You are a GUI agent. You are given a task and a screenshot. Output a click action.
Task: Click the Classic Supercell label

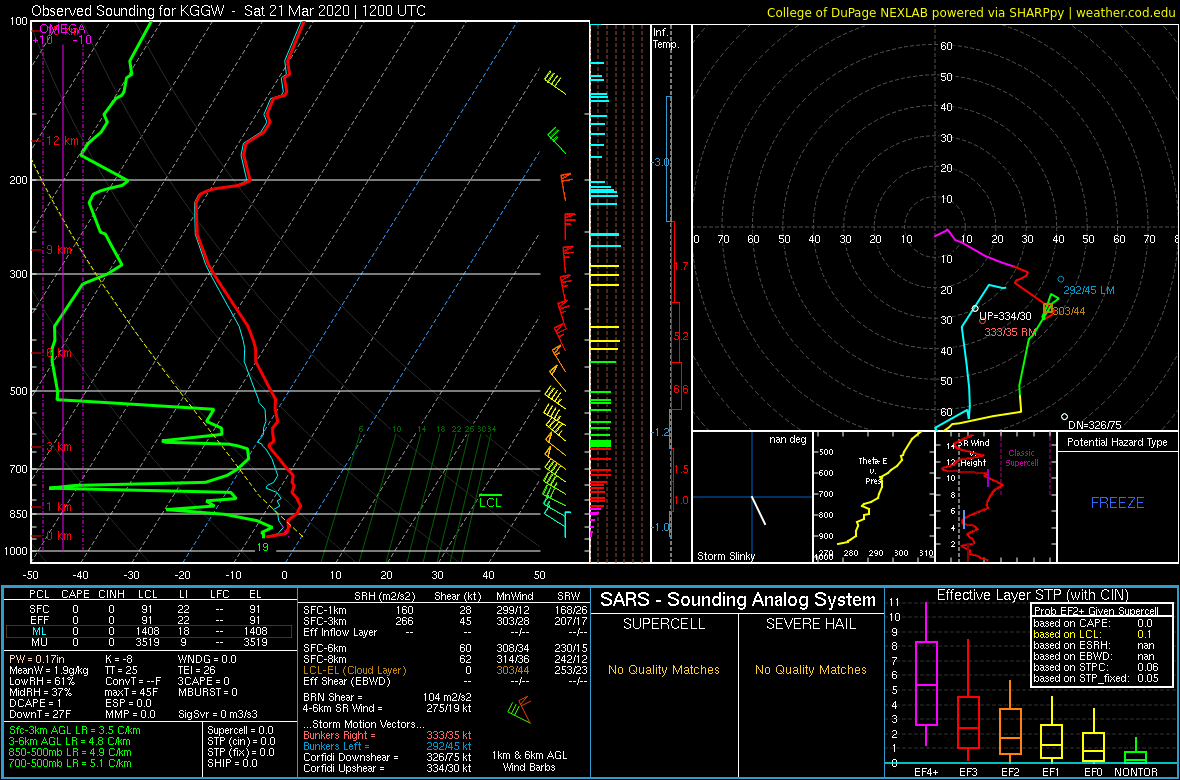pyautogui.click(x=1022, y=458)
